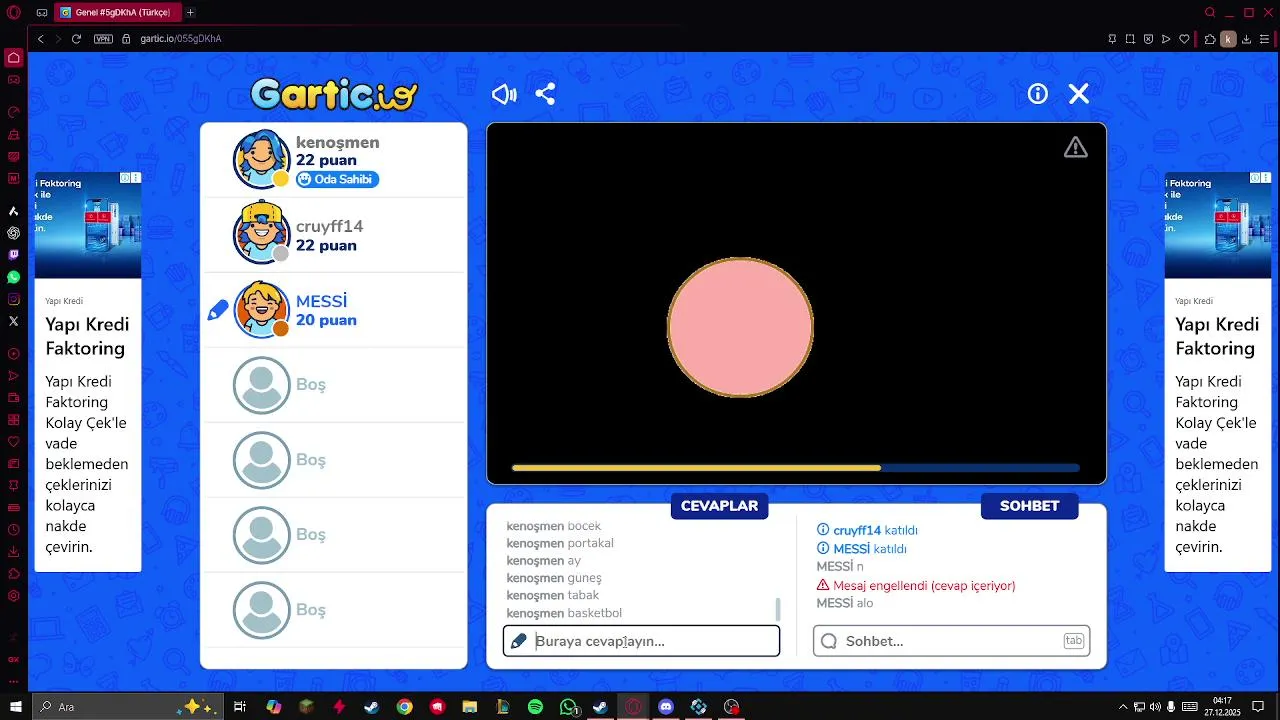
Task: Select kenoşmen's player avatar
Action: [262, 159]
